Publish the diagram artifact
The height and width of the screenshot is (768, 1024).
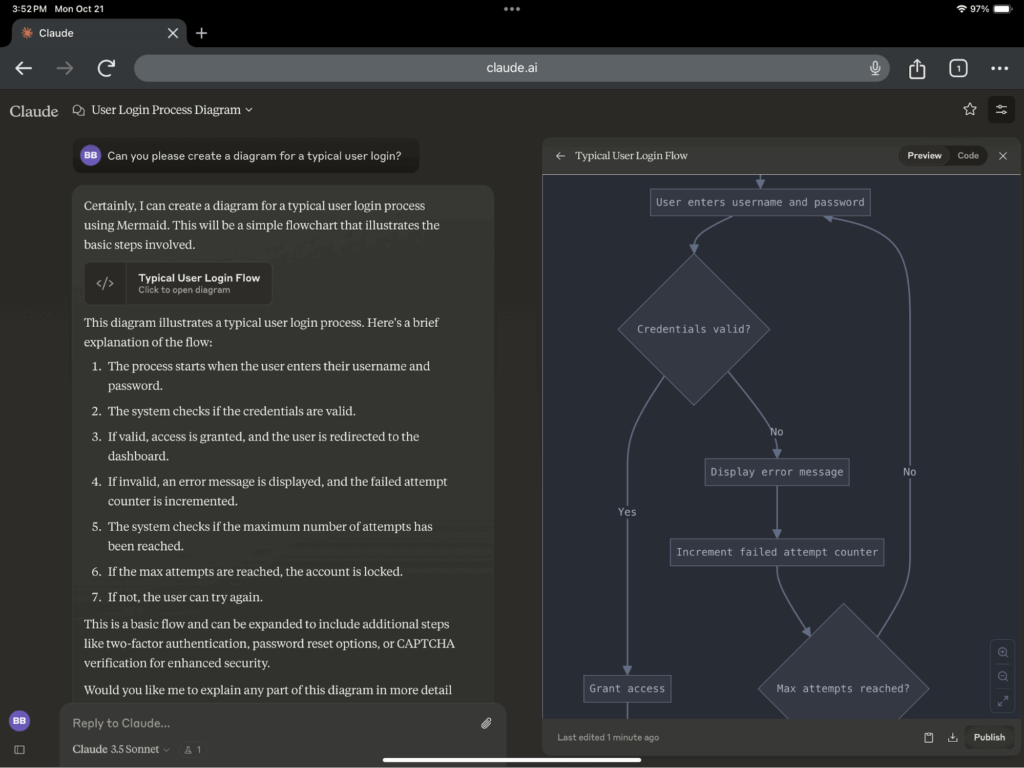(989, 738)
